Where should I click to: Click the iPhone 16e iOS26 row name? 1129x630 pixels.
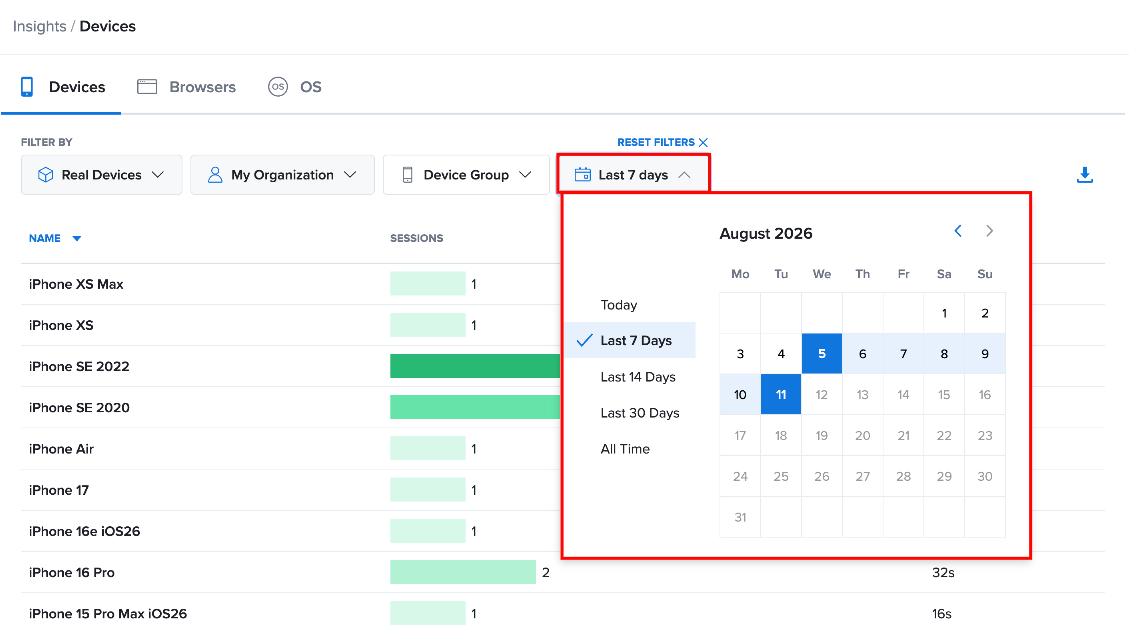click(x=85, y=531)
